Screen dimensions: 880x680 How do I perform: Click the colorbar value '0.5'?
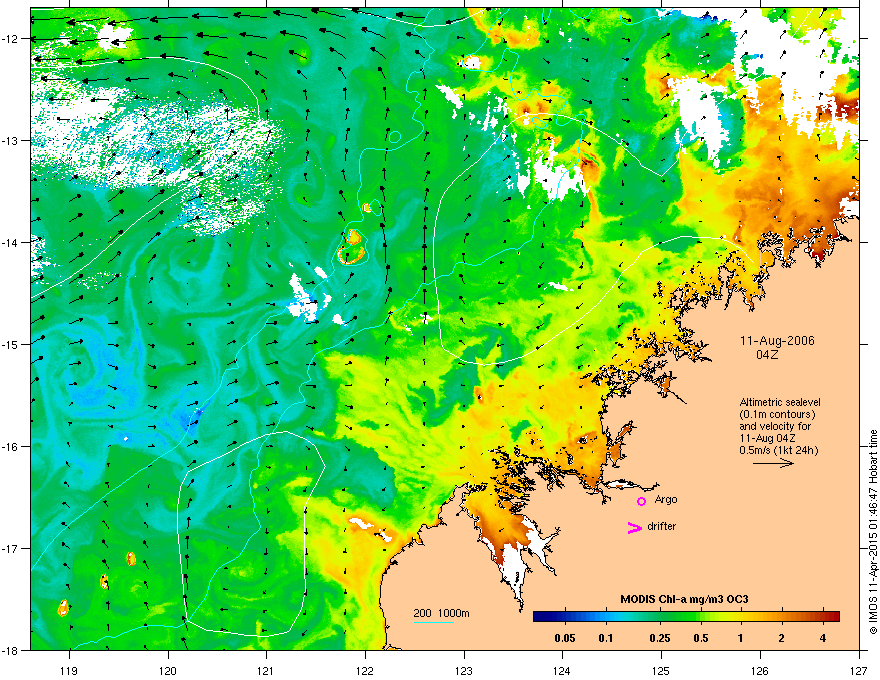tap(701, 638)
